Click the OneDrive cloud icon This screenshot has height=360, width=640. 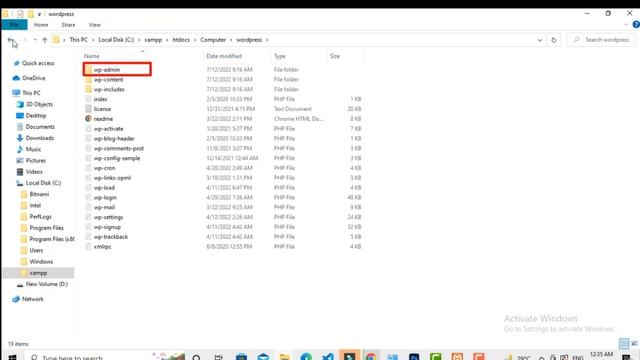pos(16,78)
